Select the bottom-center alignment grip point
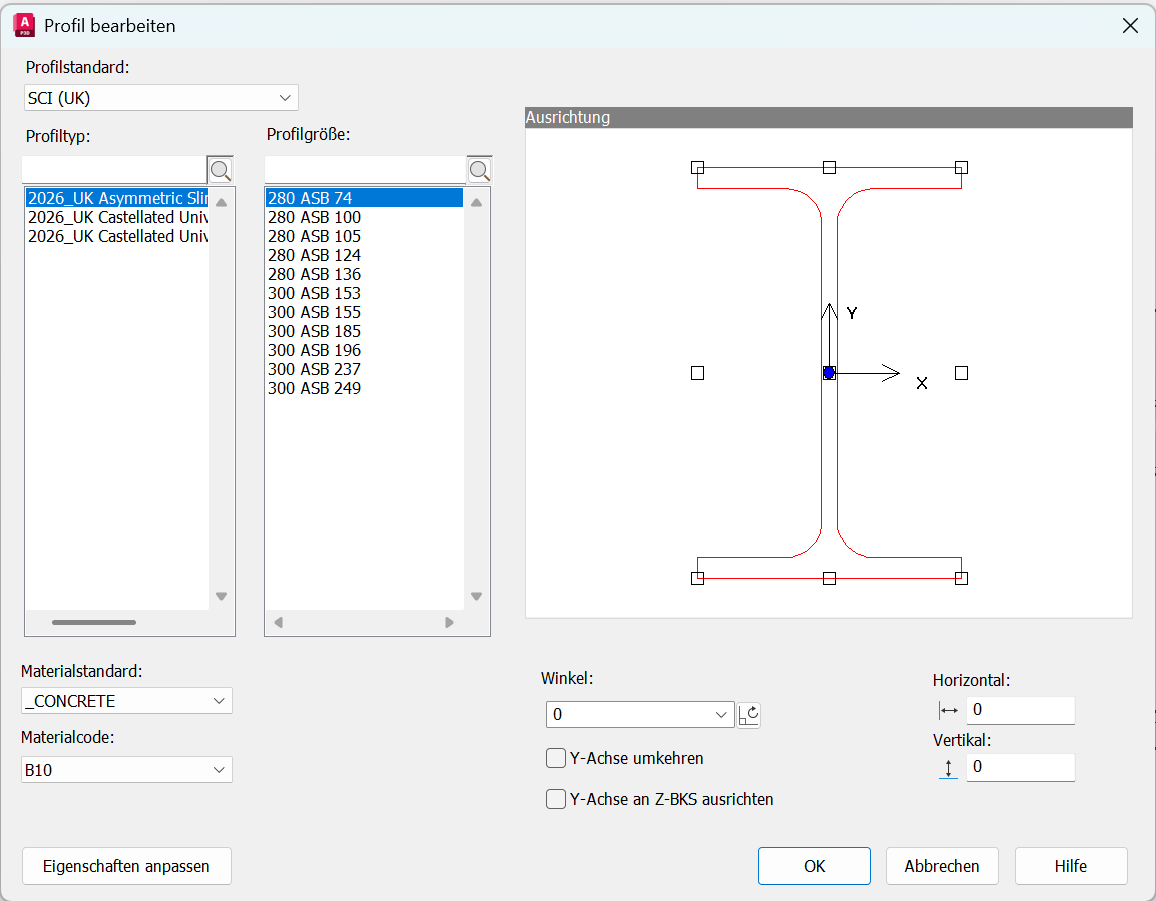Screen dimensions: 1156x901 point(829,578)
